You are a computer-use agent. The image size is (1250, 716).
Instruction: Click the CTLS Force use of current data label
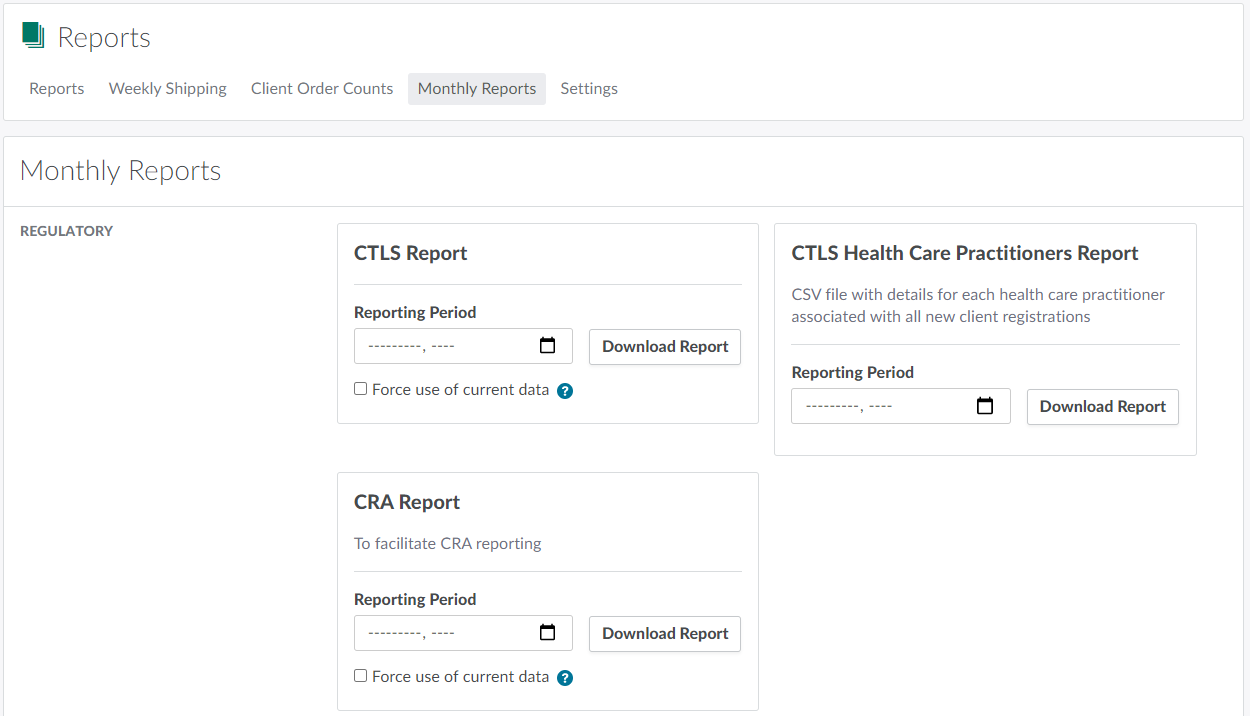(x=460, y=390)
